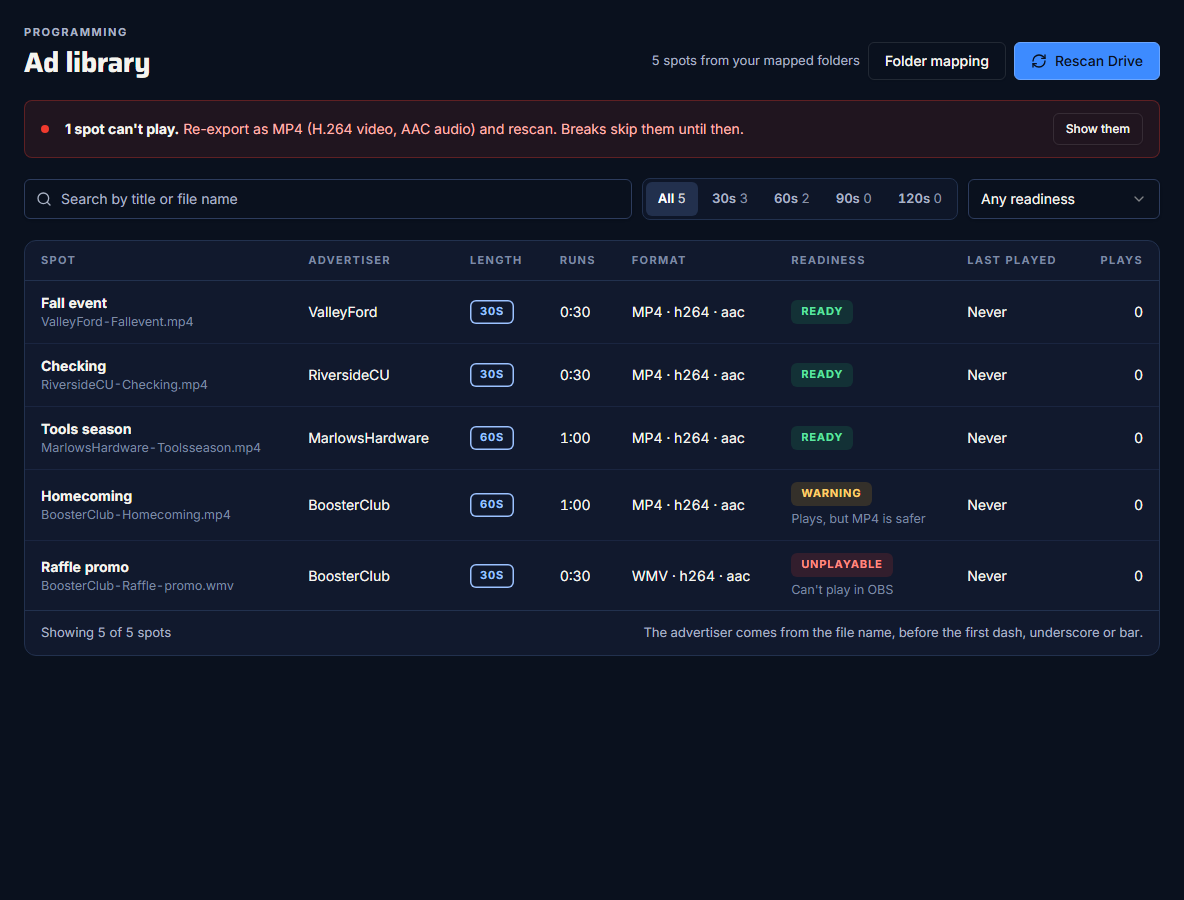The image size is (1184, 900).
Task: Click the plays count in Homecoming row
Action: coord(1138,505)
